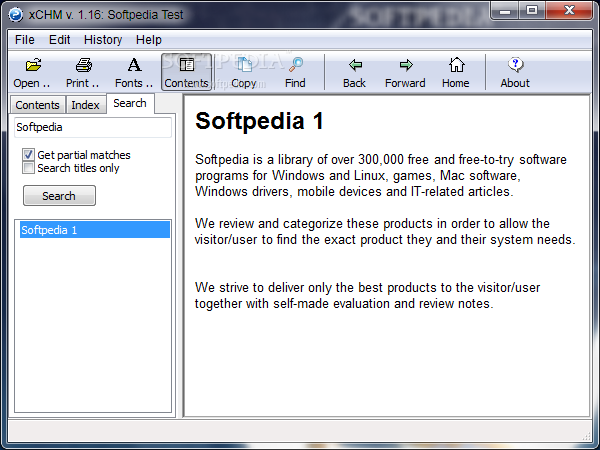Click the xCHM application icon in title bar
Image resolution: width=600 pixels, height=450 pixels.
(16, 15)
